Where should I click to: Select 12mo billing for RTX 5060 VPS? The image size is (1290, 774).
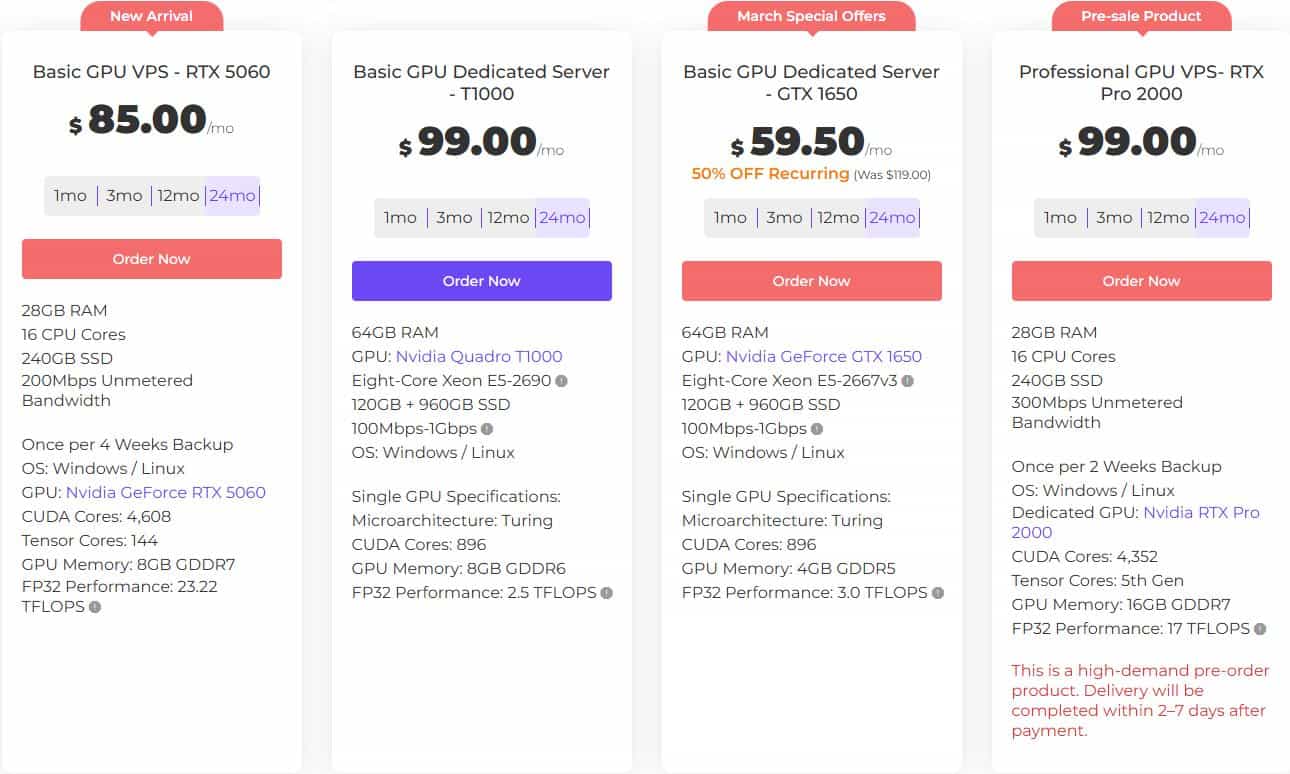point(178,196)
